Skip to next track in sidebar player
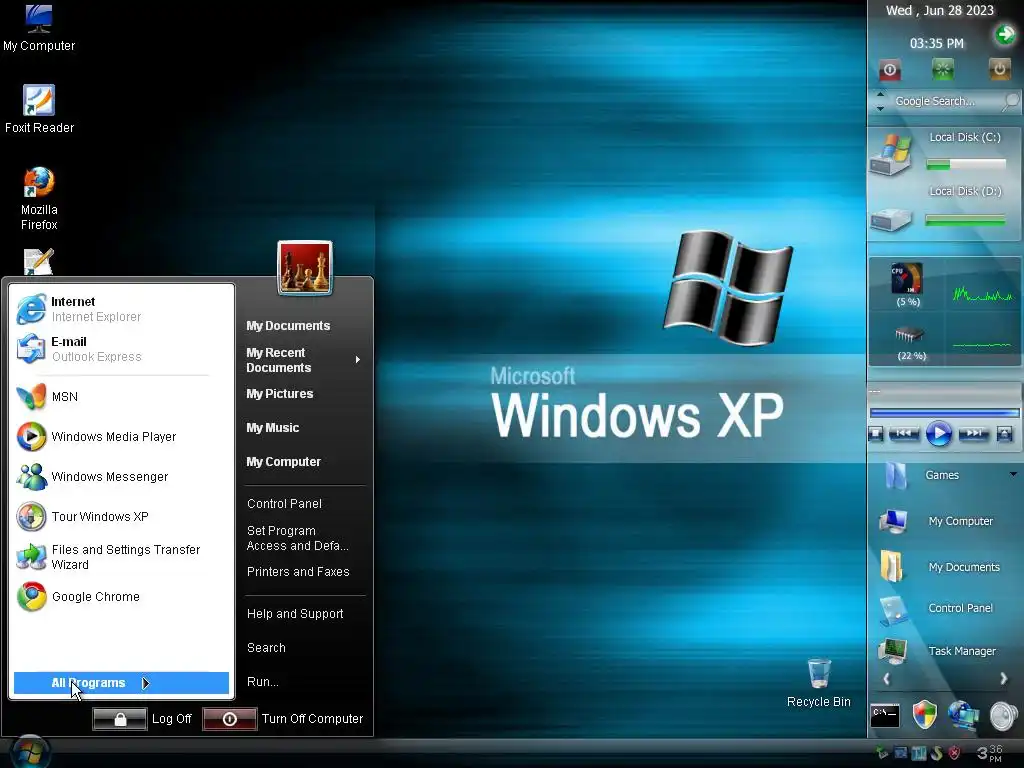The width and height of the screenshot is (1024, 768). pos(973,433)
